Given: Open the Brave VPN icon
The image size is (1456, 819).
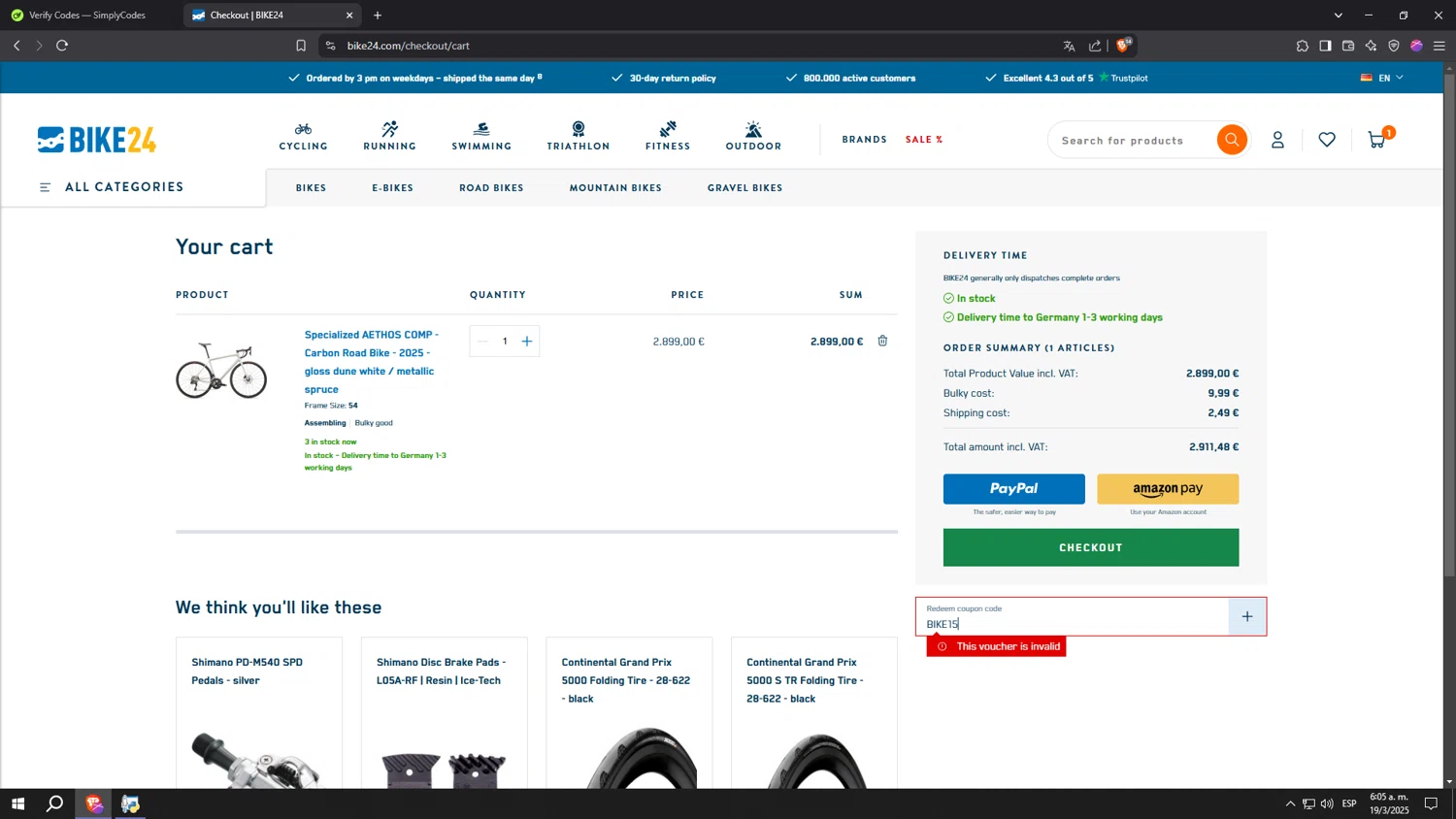Looking at the screenshot, I should (x=1394, y=46).
